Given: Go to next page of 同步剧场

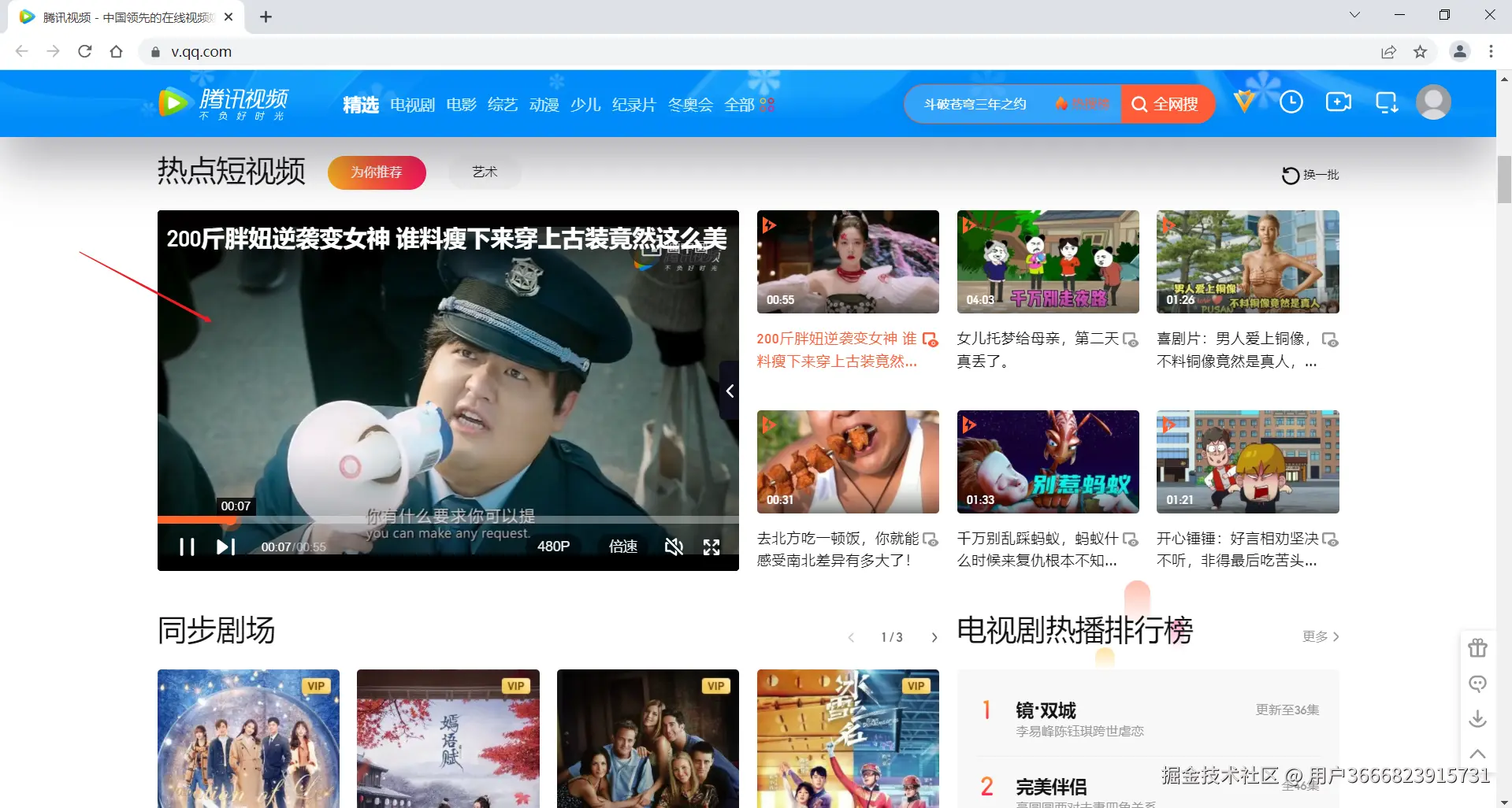Looking at the screenshot, I should point(934,637).
